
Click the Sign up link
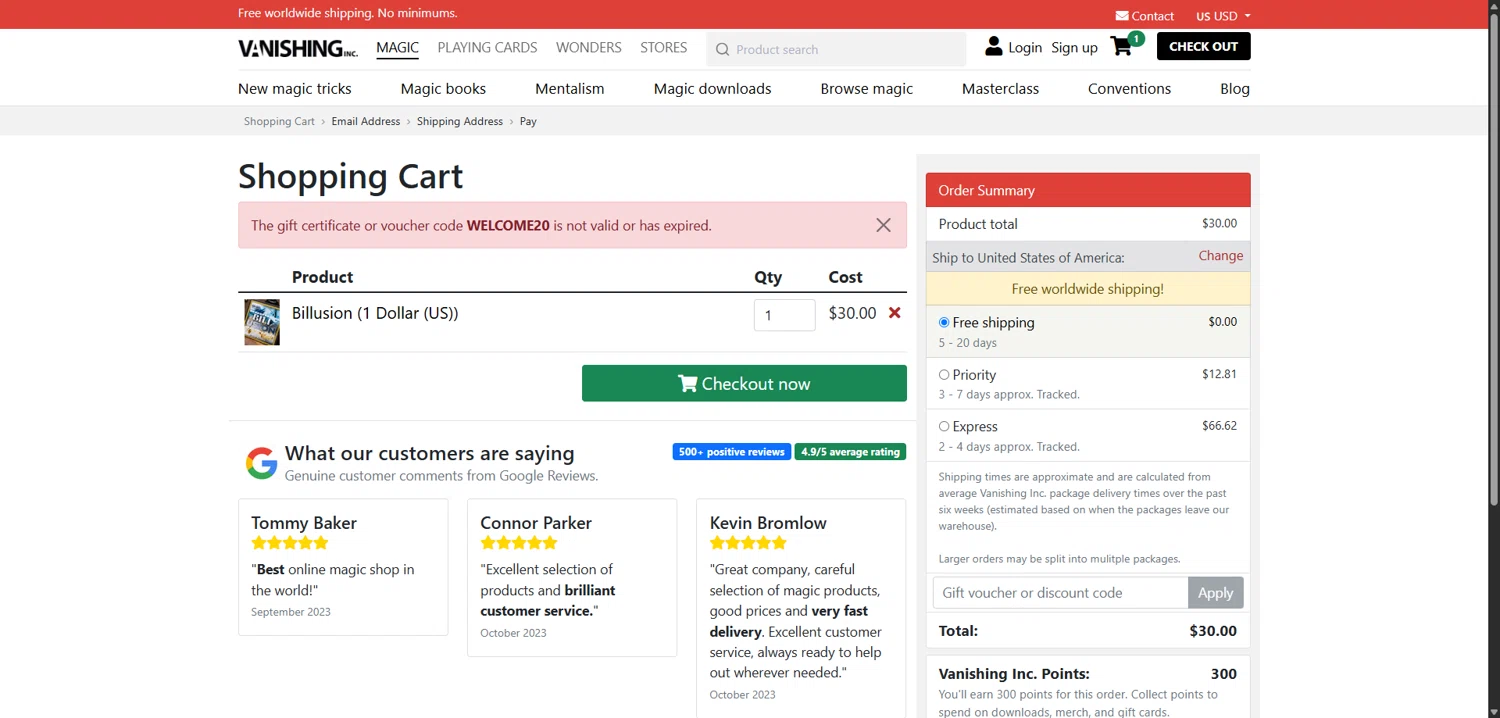[x=1075, y=47]
